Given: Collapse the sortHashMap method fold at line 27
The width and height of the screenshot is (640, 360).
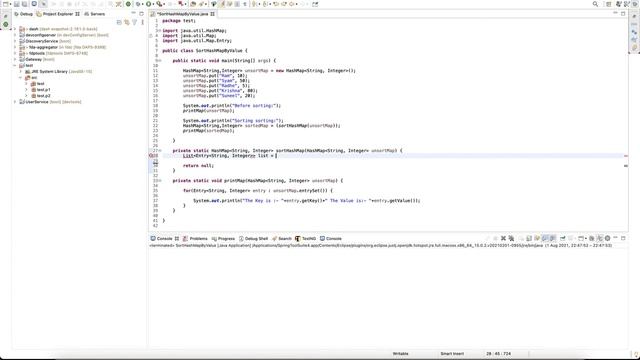Looking at the screenshot, I should coord(160,151).
